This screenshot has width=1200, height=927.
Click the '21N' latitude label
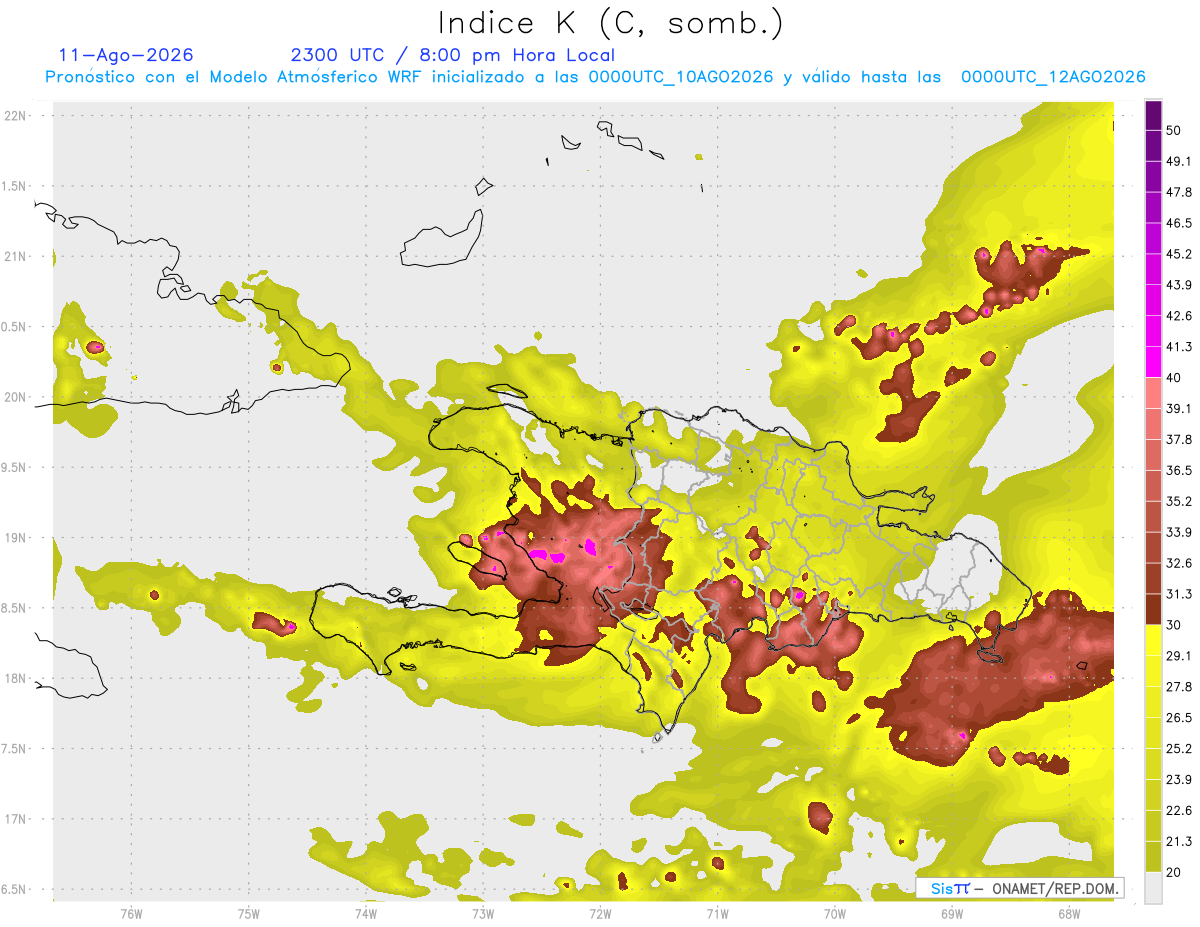click(15, 257)
